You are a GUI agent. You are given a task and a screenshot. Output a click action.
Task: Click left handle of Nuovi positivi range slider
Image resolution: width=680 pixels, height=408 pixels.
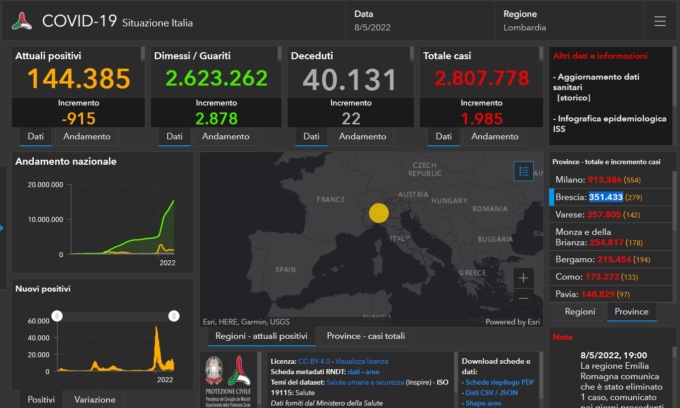57,316
